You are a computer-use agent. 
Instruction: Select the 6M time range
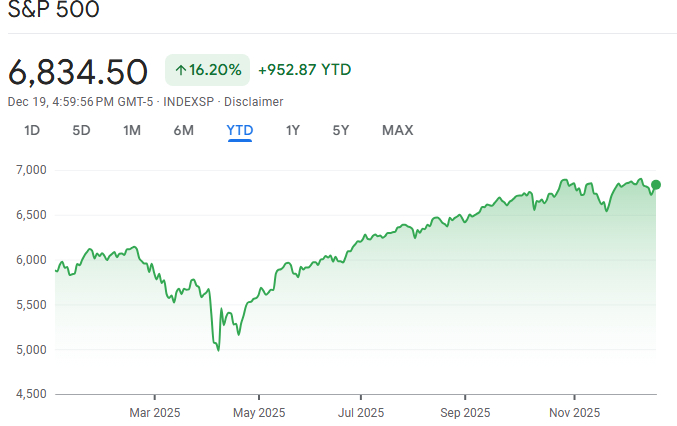183,130
